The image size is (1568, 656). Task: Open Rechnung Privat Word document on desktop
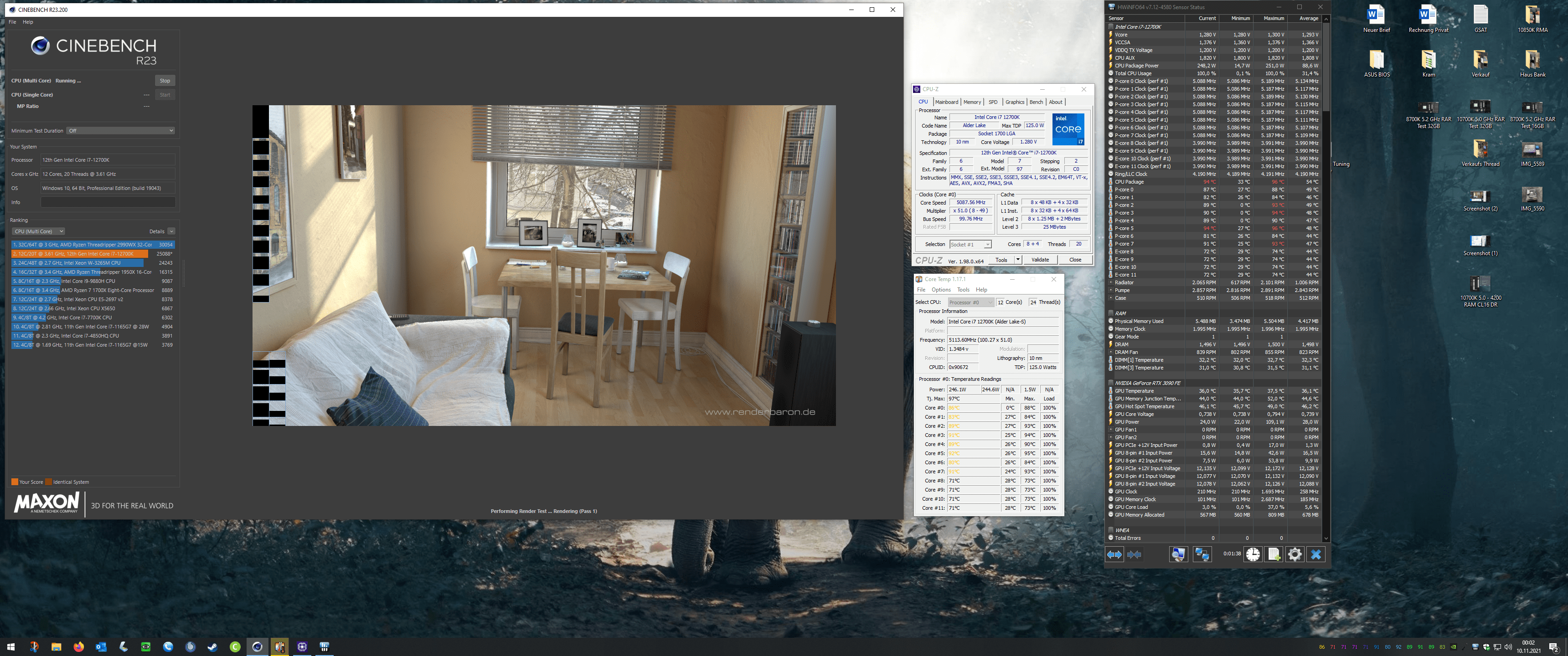[1428, 19]
